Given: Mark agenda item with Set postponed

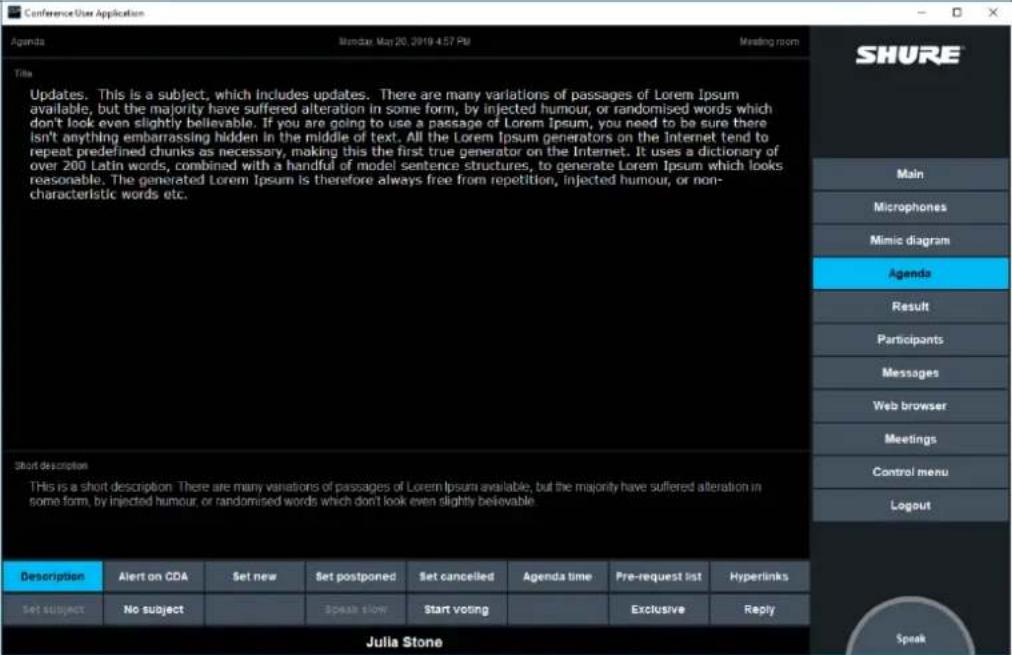Looking at the screenshot, I should [356, 576].
